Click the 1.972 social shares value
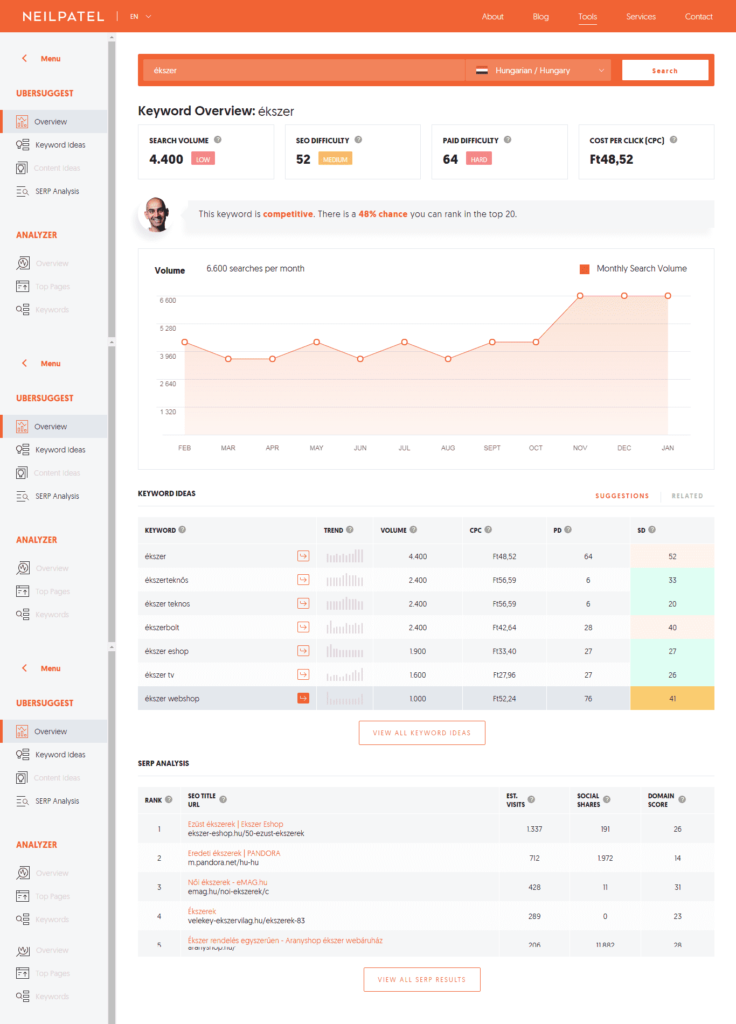This screenshot has height=1024, width=736. (x=605, y=858)
